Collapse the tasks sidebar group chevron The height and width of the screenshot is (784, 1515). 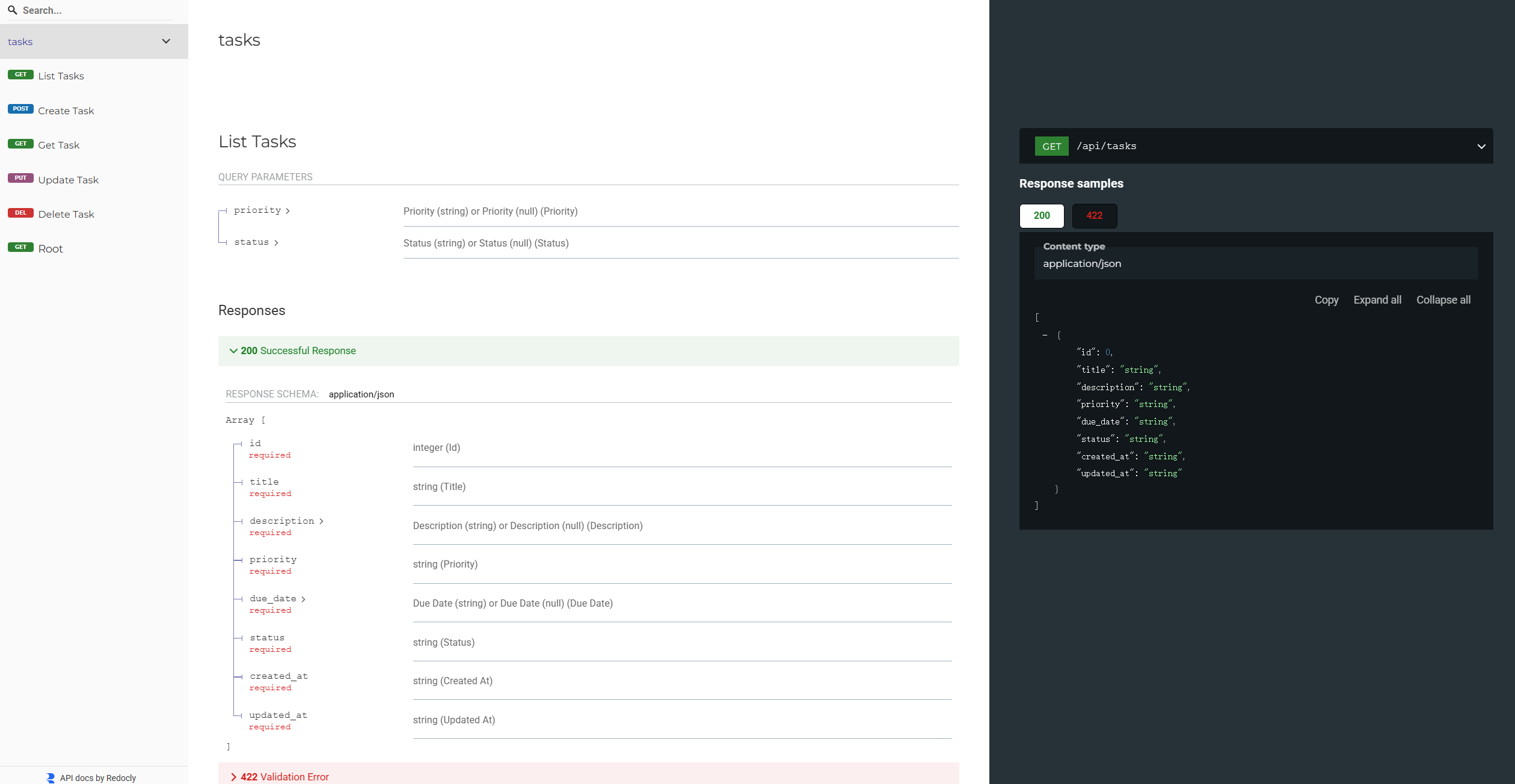(166, 41)
